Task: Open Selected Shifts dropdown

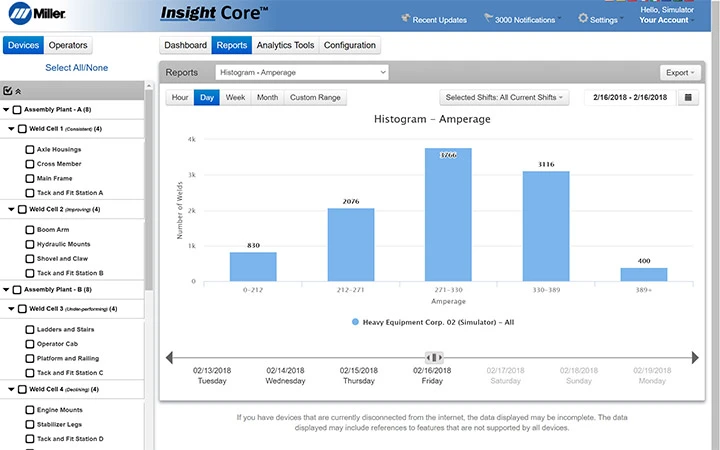Action: [x=504, y=97]
